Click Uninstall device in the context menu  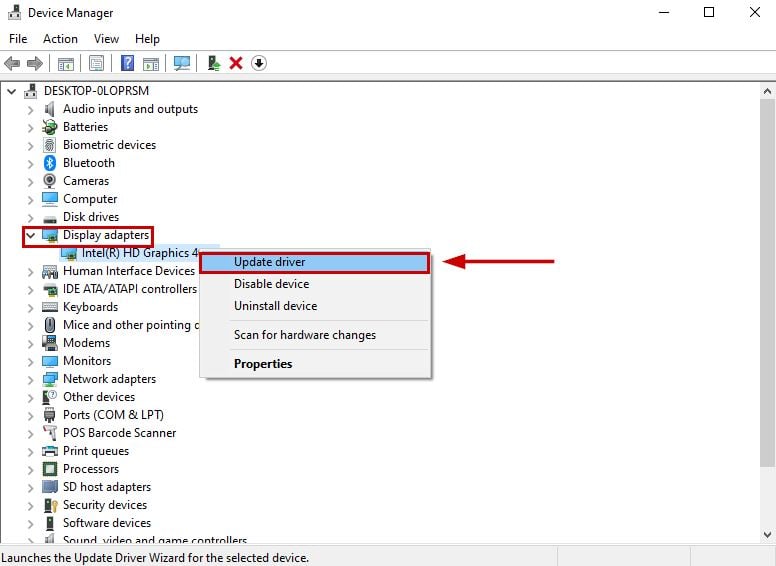[275, 306]
